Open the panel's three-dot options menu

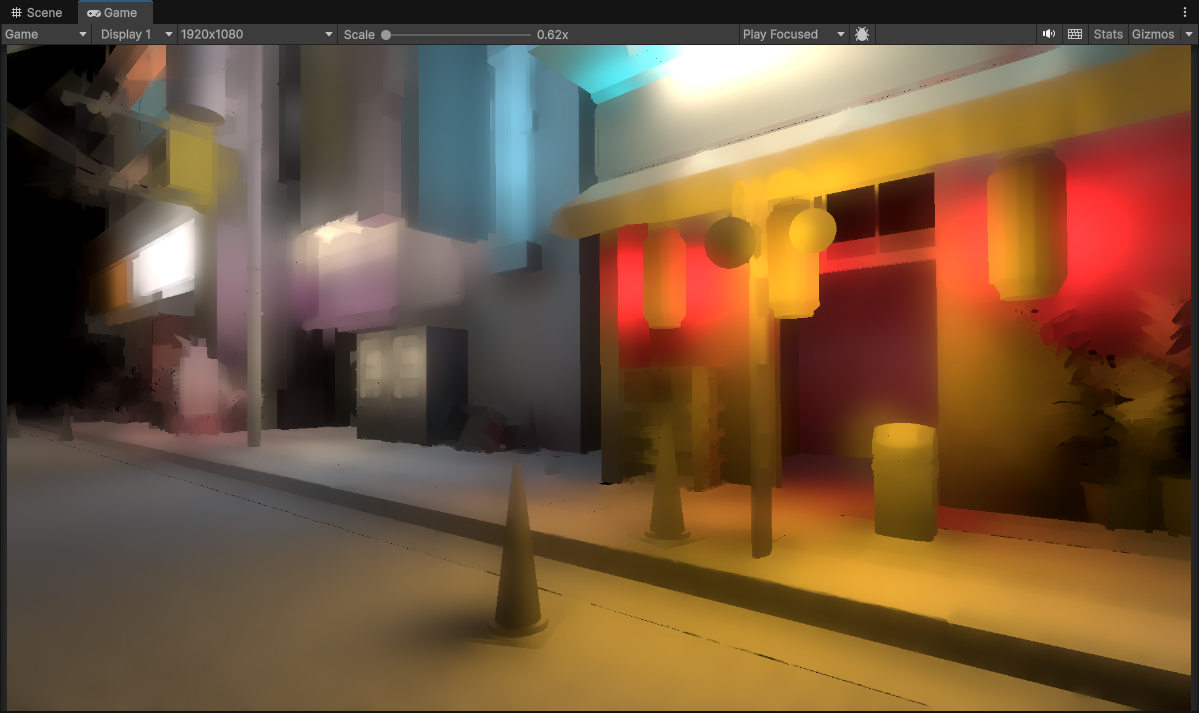point(1184,12)
